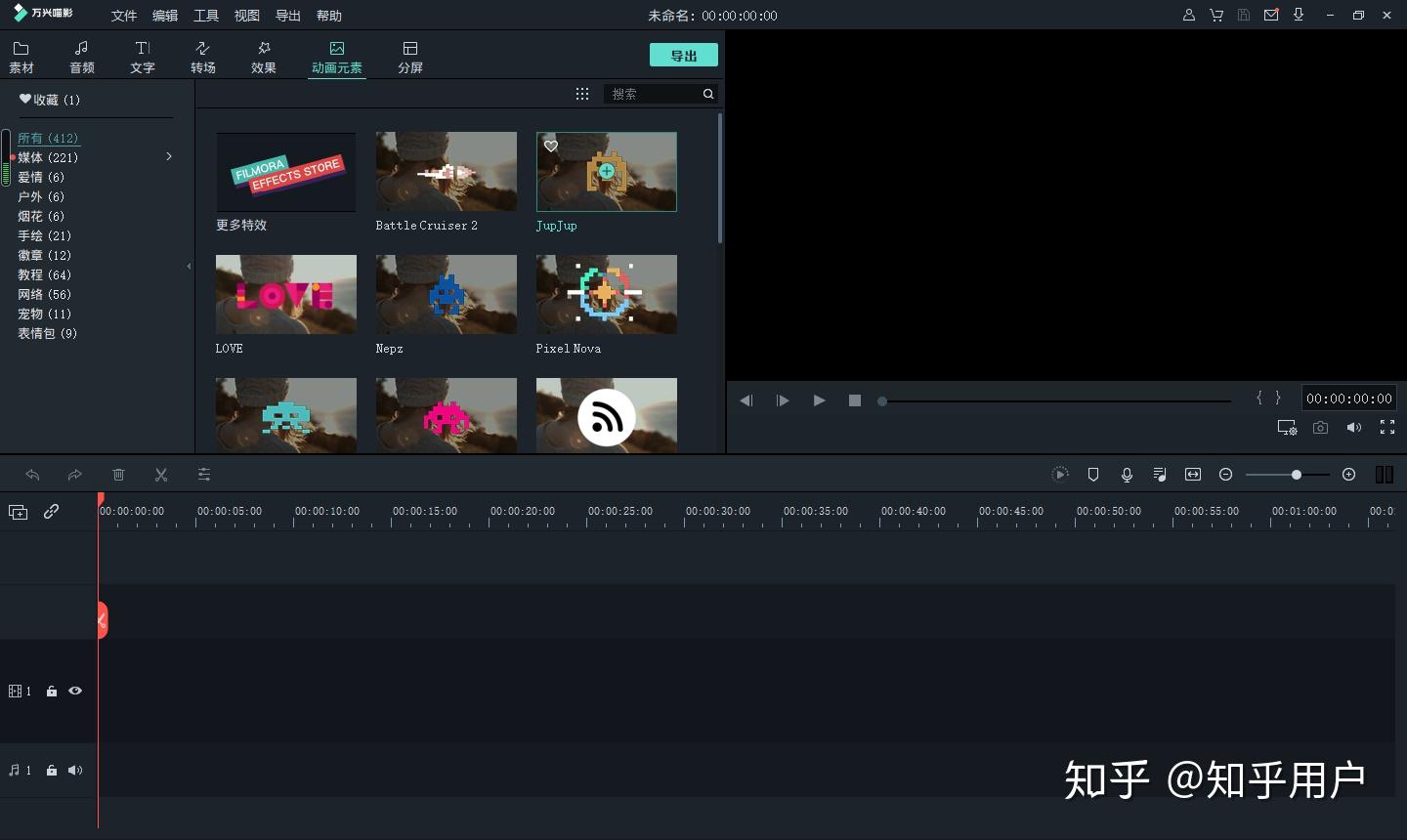
Task: Select the Pixel Nova element thumbnail
Action: [607, 295]
